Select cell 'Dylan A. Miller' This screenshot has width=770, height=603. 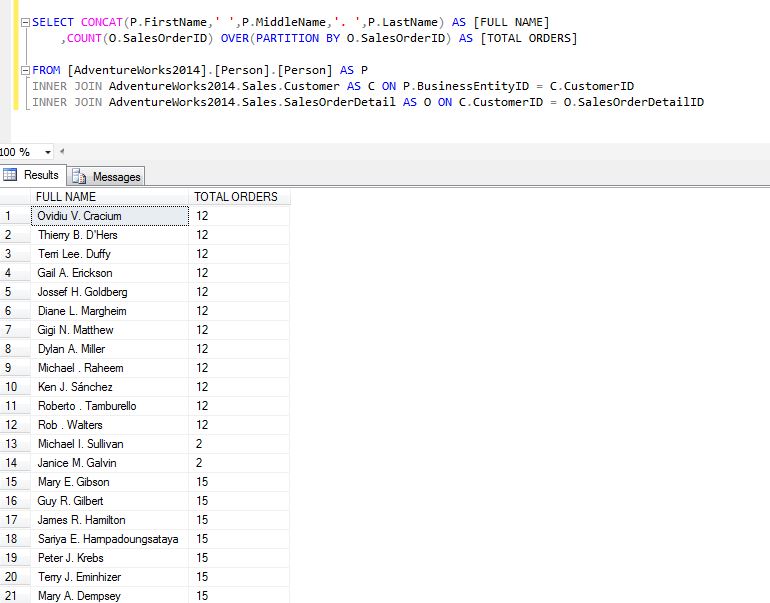coord(110,349)
